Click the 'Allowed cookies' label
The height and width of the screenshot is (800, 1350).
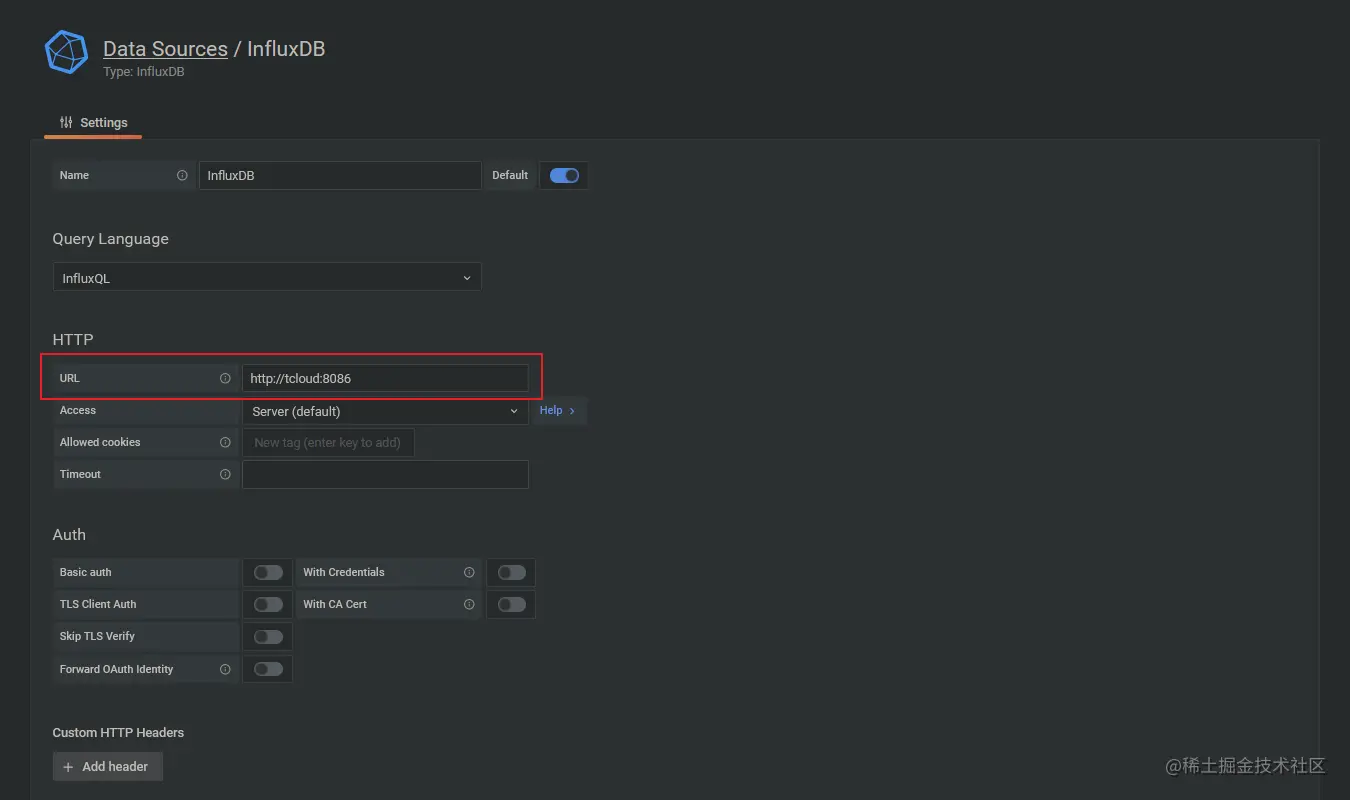pos(100,442)
